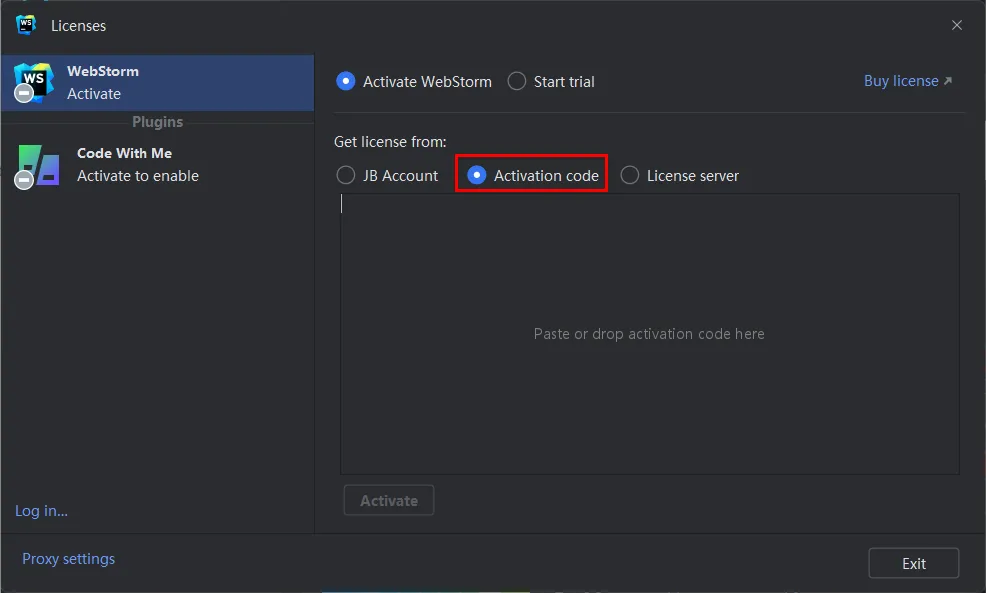986x593 pixels.
Task: Click the Activate button below the code area
Action: click(x=389, y=501)
